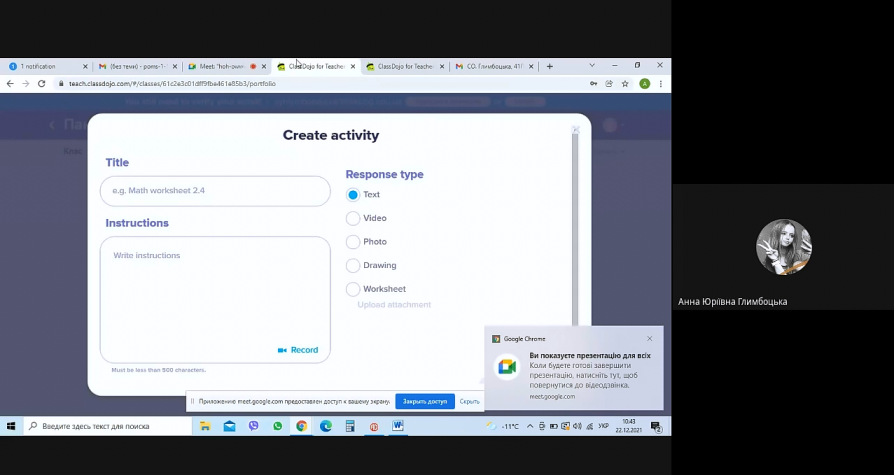
Task: Bookmark this page with the star icon
Action: [x=625, y=84]
